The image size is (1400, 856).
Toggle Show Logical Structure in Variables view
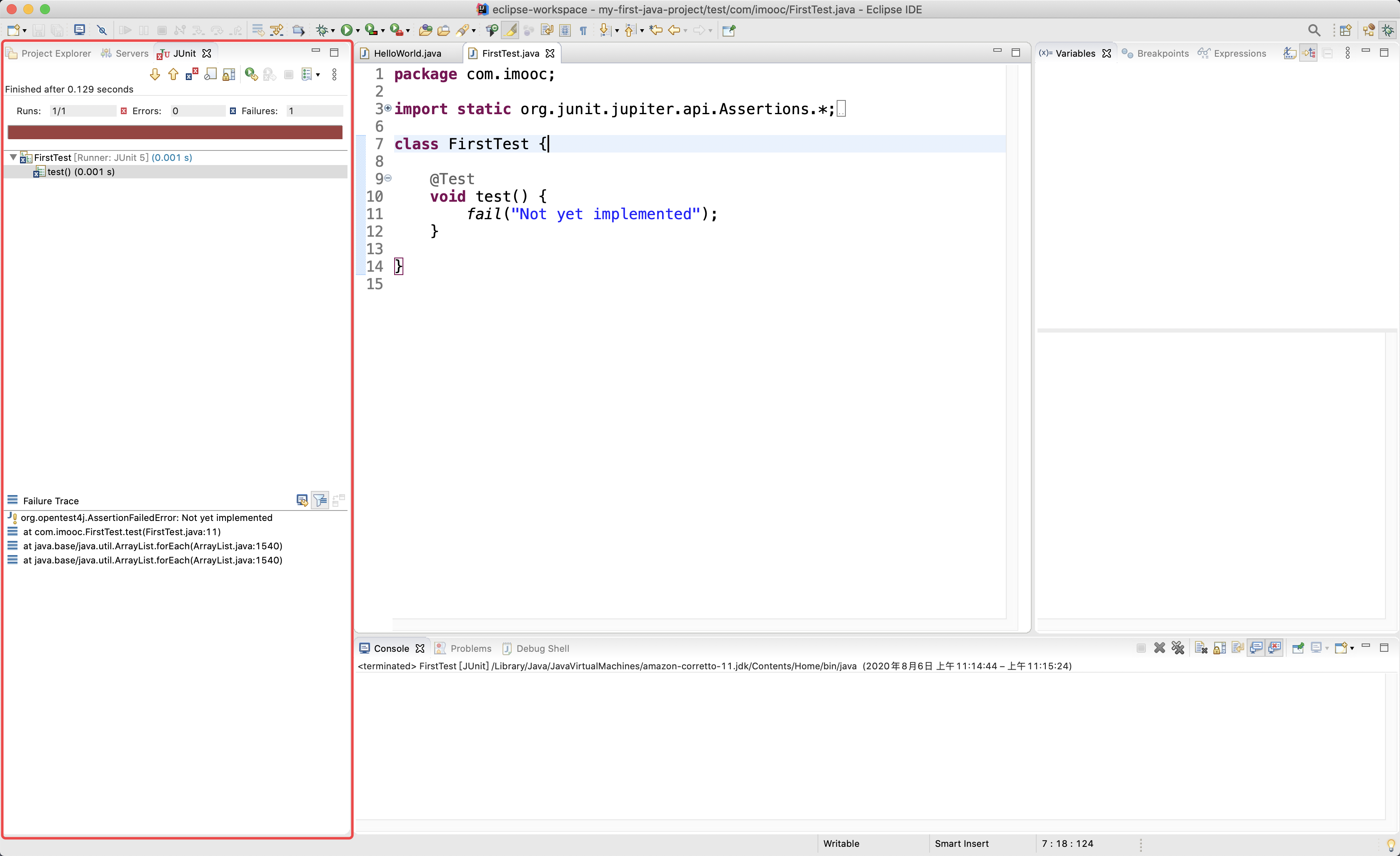point(1308,53)
